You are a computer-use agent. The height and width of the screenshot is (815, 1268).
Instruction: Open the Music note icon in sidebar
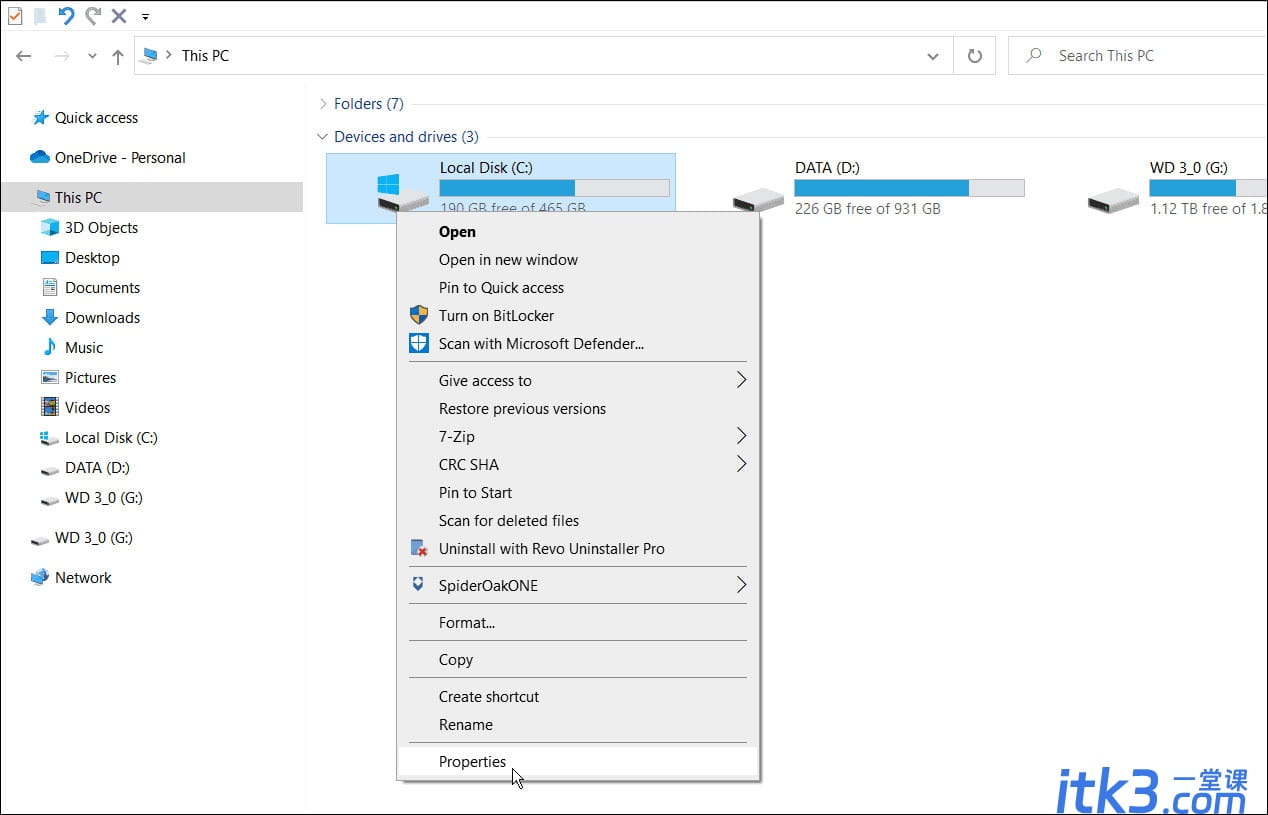point(50,348)
